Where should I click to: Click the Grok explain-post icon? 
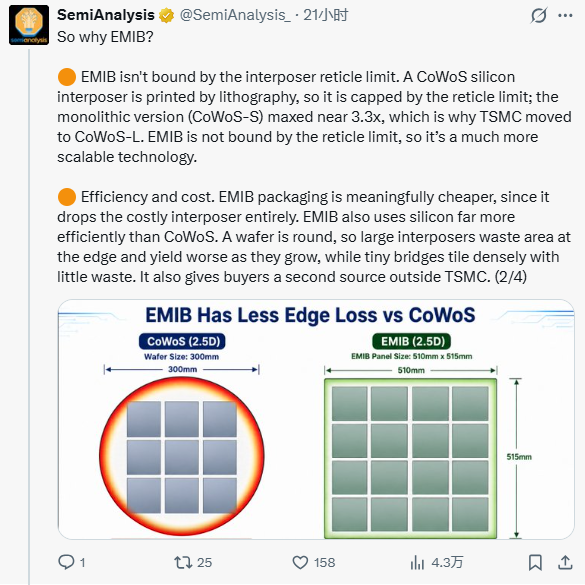click(x=538, y=16)
